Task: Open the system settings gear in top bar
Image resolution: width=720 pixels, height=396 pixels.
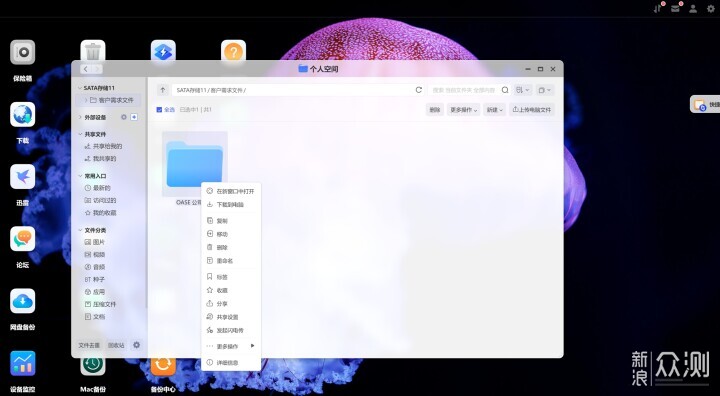Action: [710, 8]
